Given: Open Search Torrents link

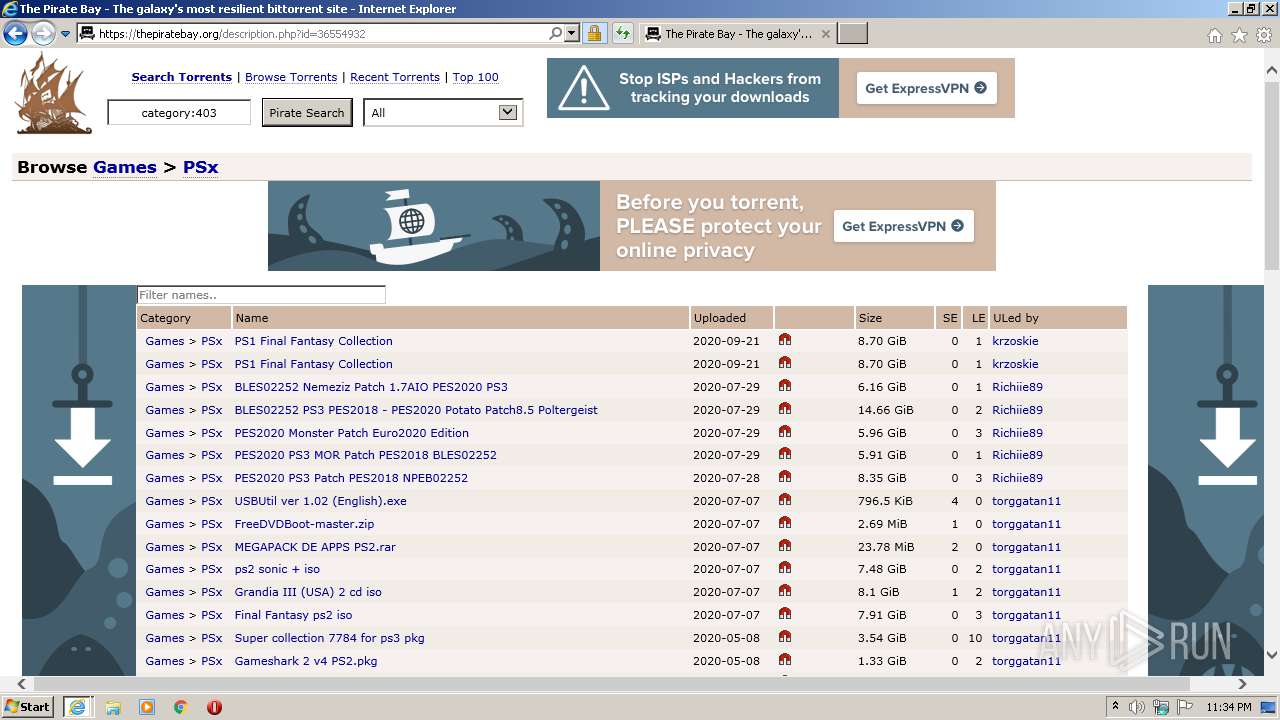Looking at the screenshot, I should tap(181, 77).
